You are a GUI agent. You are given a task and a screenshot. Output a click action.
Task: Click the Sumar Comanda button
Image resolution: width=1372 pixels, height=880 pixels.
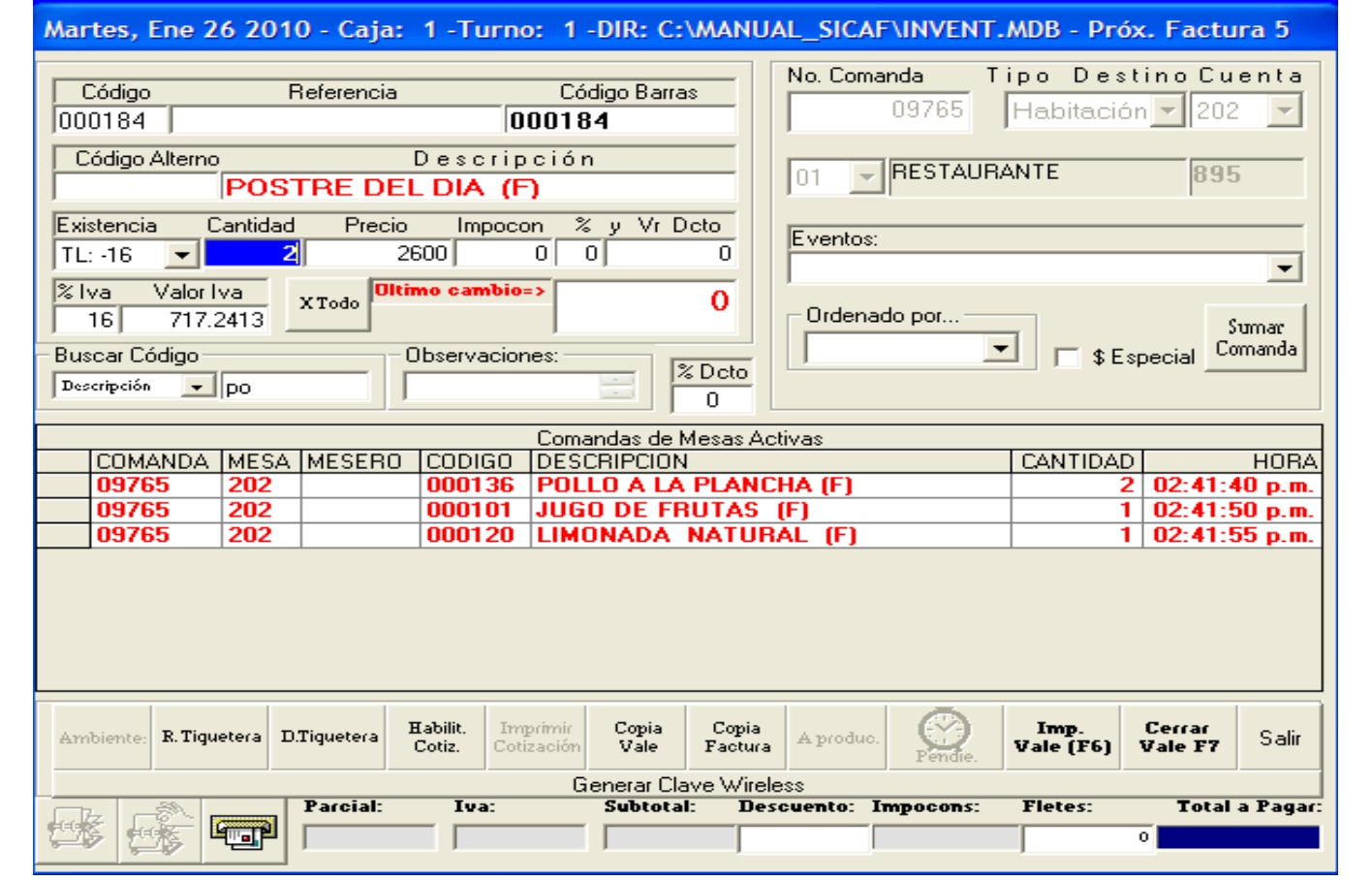[x=1255, y=338]
